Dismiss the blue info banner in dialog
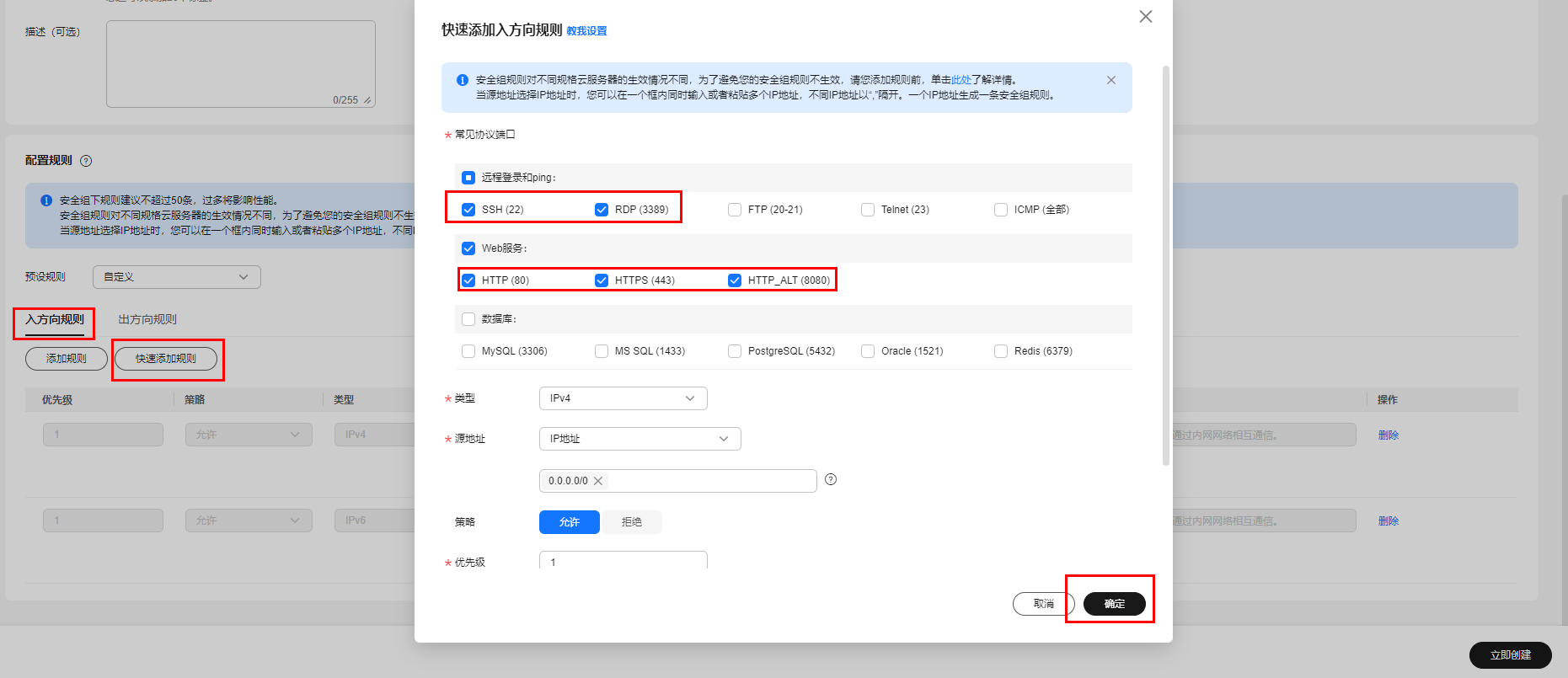 pos(1110,80)
